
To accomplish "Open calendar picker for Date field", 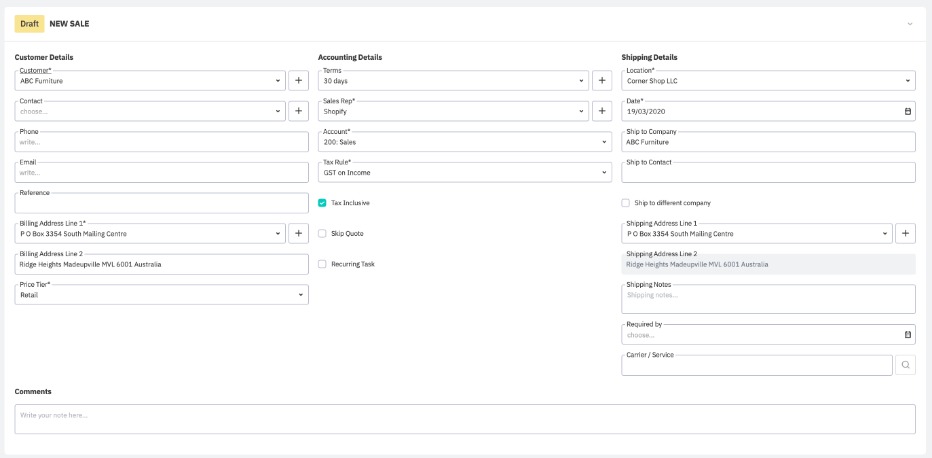I will click(x=908, y=112).
